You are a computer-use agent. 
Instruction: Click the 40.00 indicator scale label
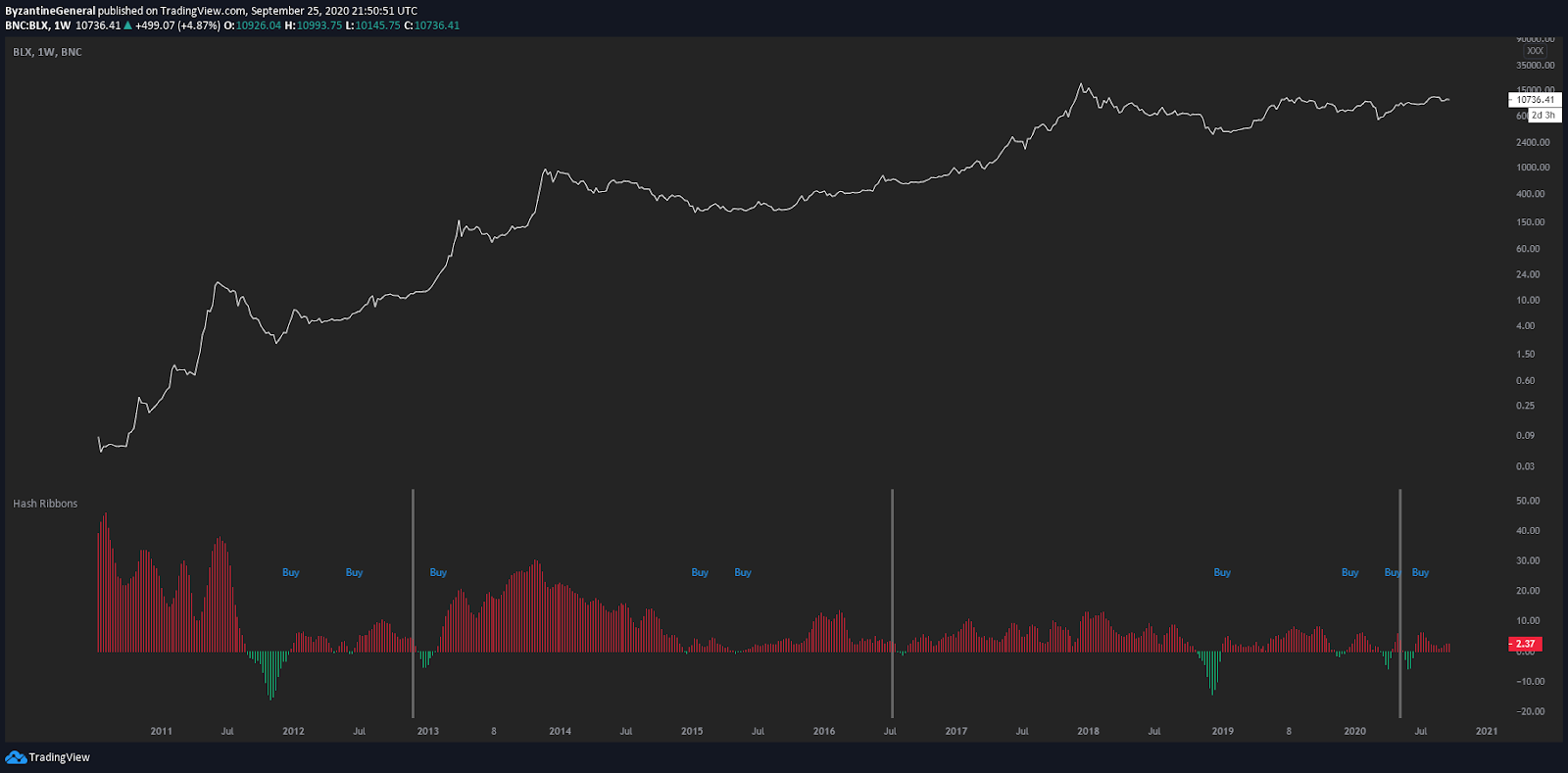coord(1528,531)
